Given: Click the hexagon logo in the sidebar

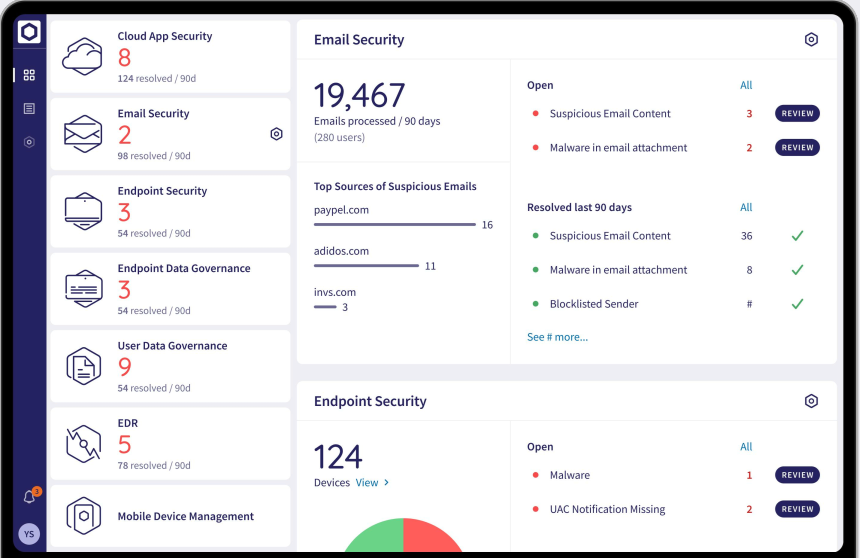Looking at the screenshot, I should [x=29, y=32].
